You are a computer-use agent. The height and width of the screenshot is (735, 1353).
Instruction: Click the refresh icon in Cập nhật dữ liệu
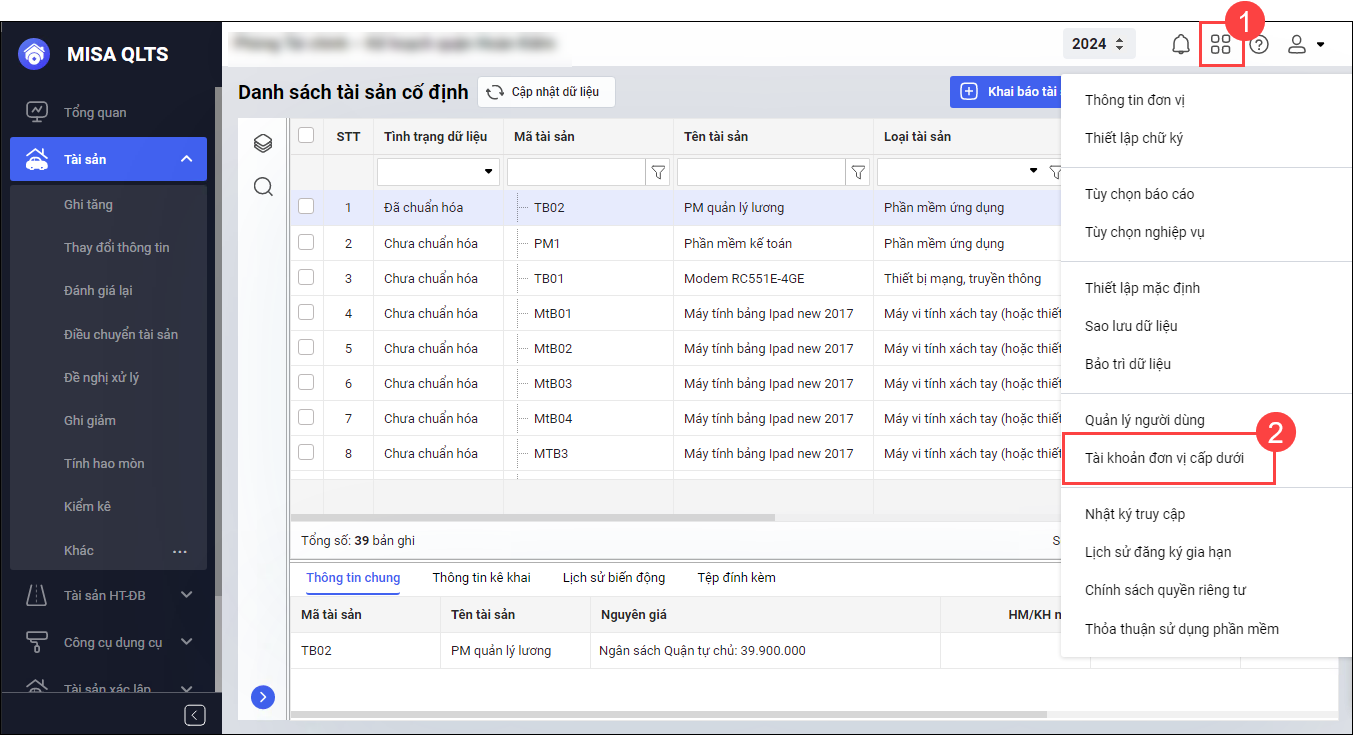495,92
